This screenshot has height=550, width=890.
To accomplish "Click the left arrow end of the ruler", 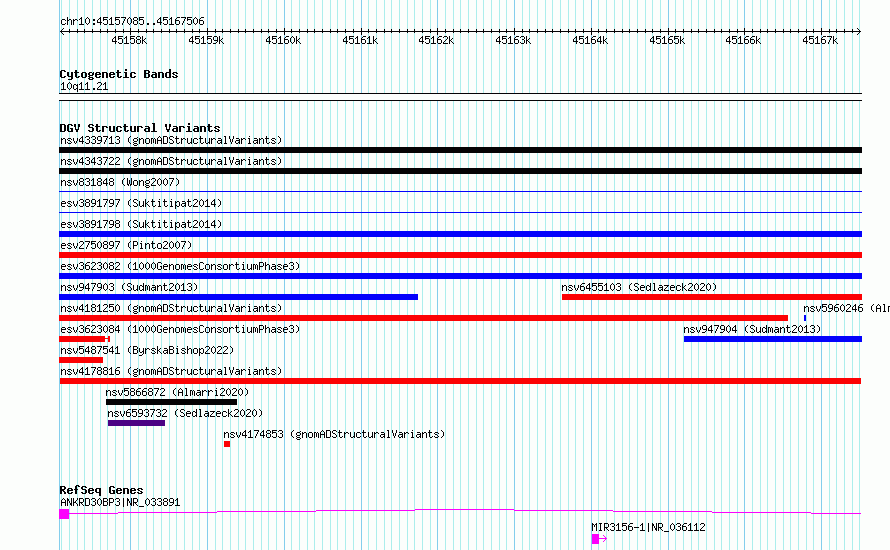I will pos(62,31).
